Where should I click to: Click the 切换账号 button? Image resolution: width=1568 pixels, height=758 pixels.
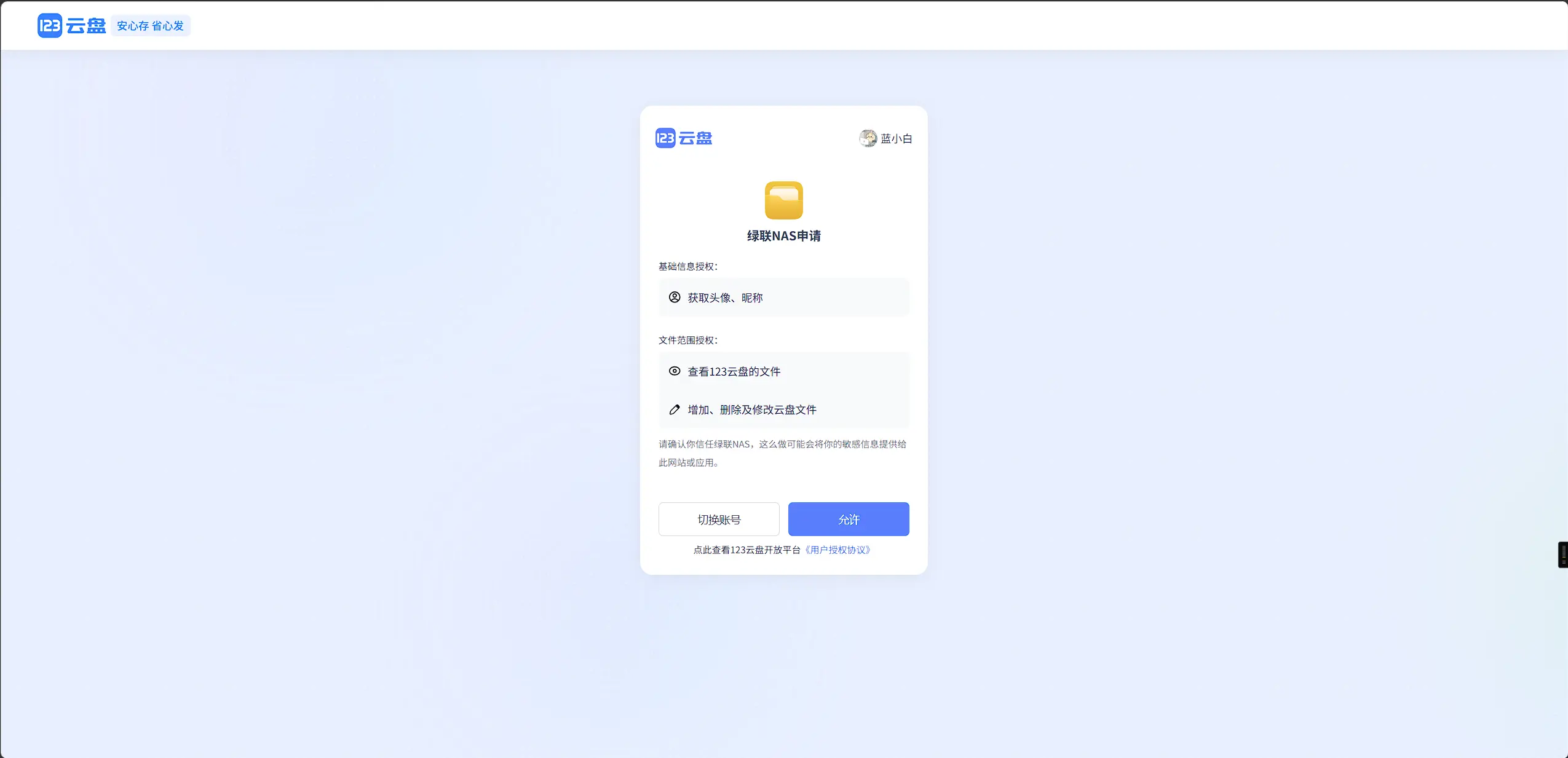click(x=719, y=519)
